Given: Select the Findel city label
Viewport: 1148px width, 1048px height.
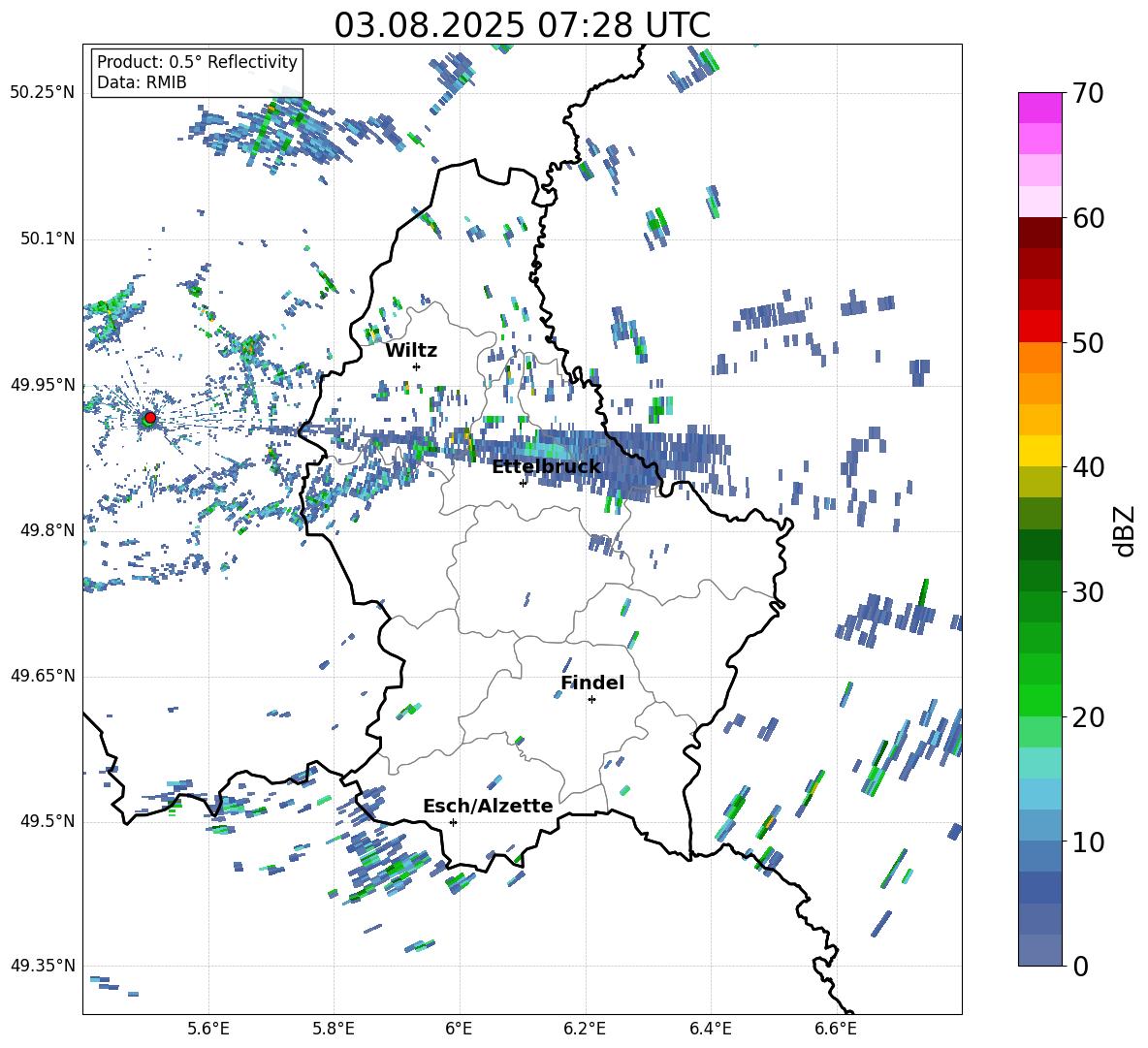Looking at the screenshot, I should (x=592, y=683).
